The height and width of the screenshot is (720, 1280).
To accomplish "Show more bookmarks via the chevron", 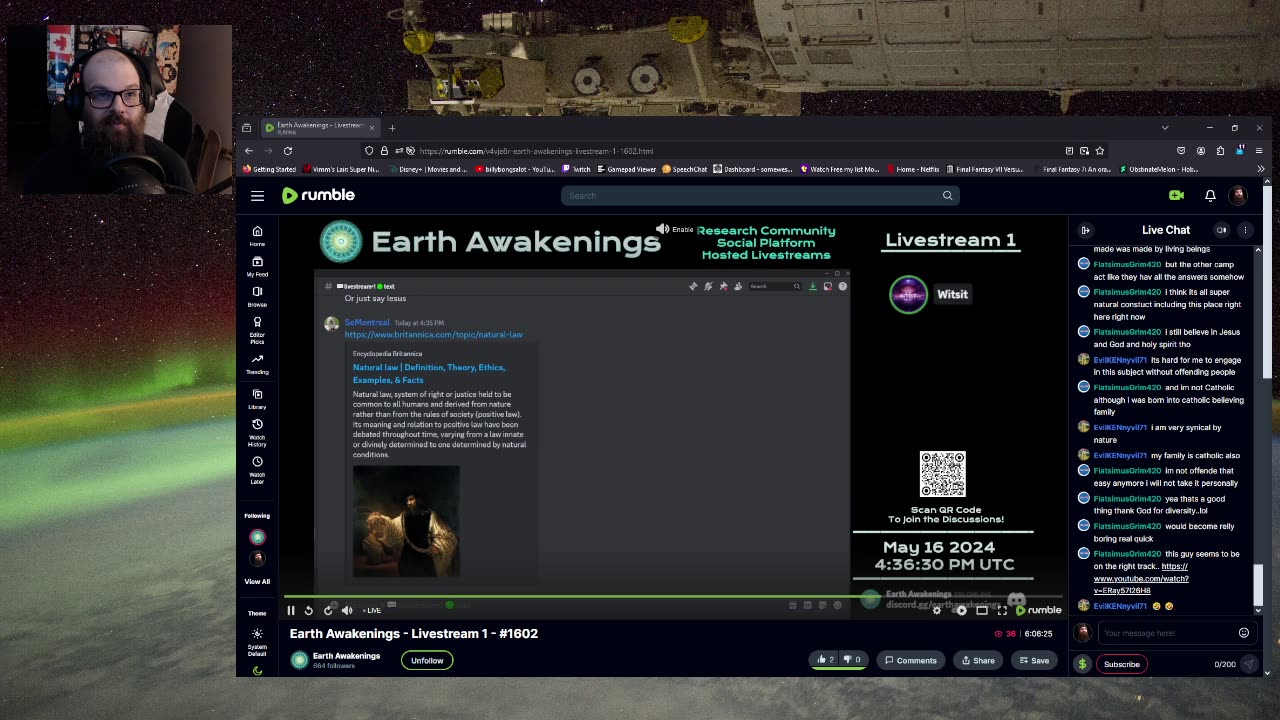I will 1260,169.
